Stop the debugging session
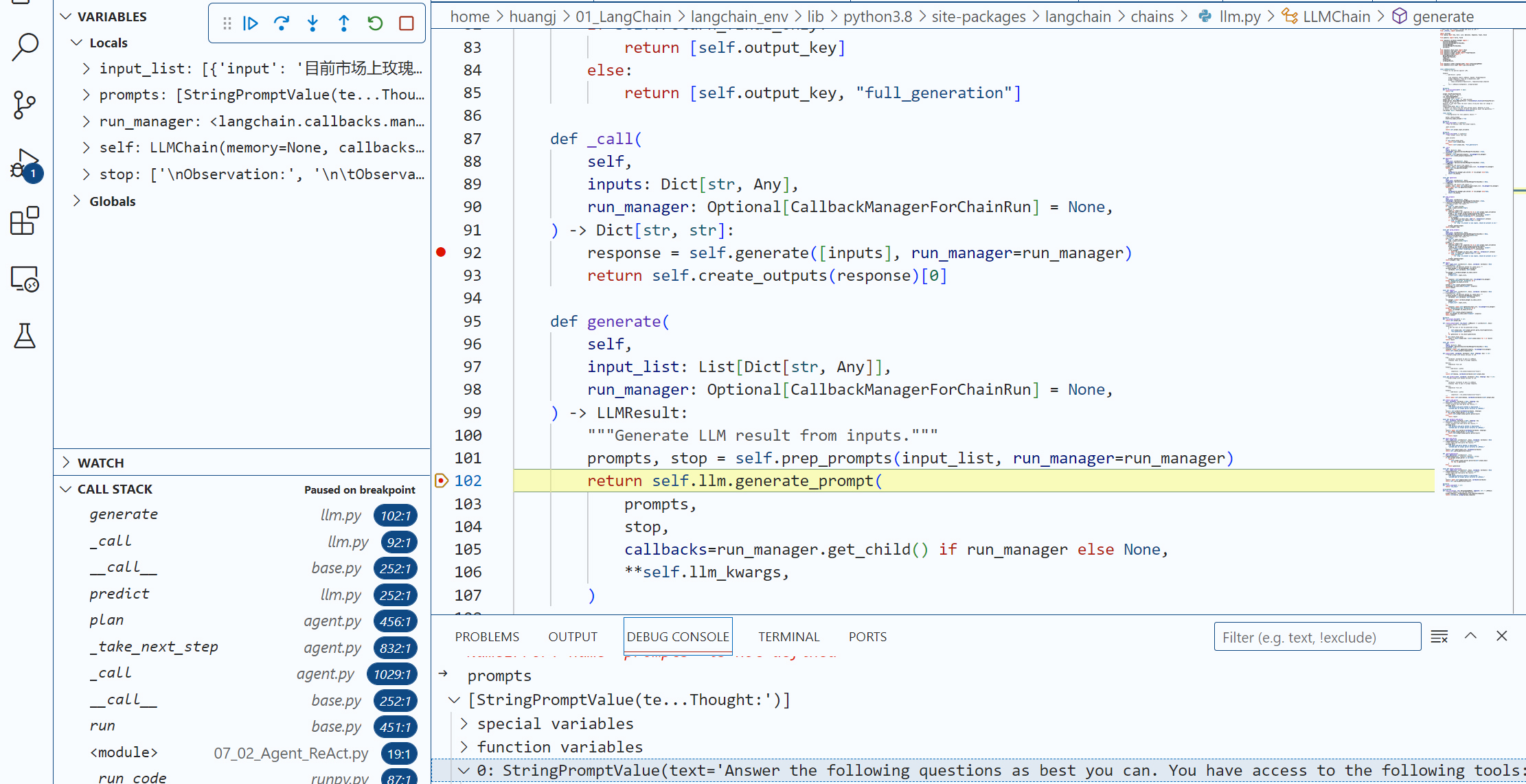 pos(407,23)
